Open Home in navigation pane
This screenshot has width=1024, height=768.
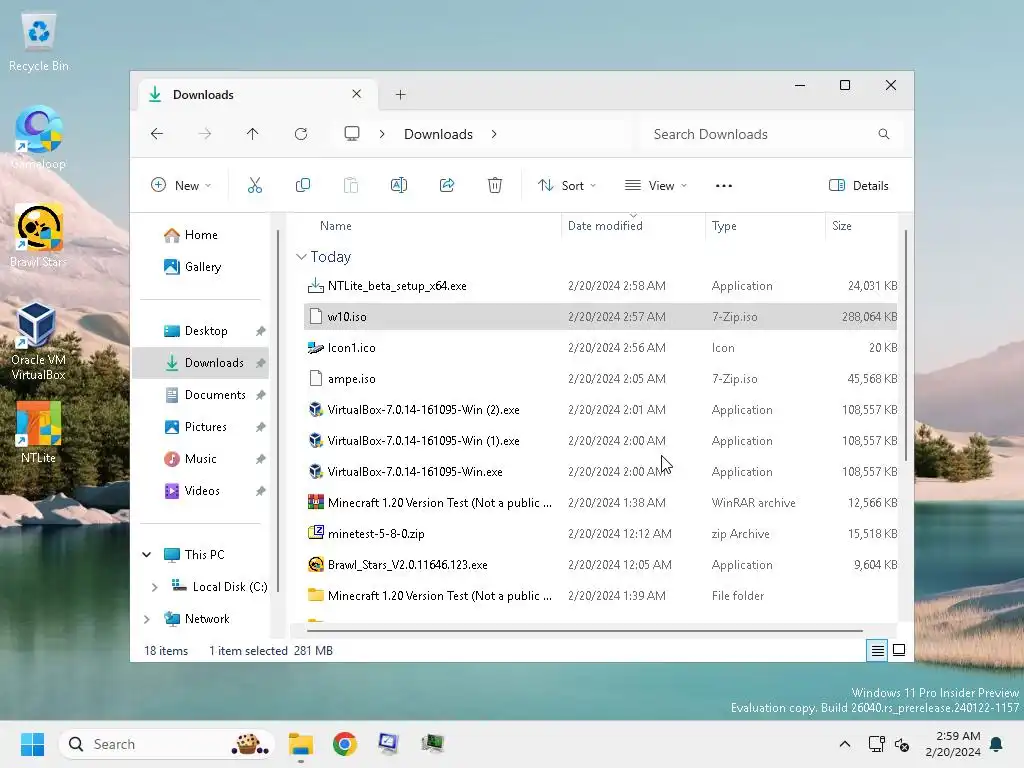pos(200,235)
